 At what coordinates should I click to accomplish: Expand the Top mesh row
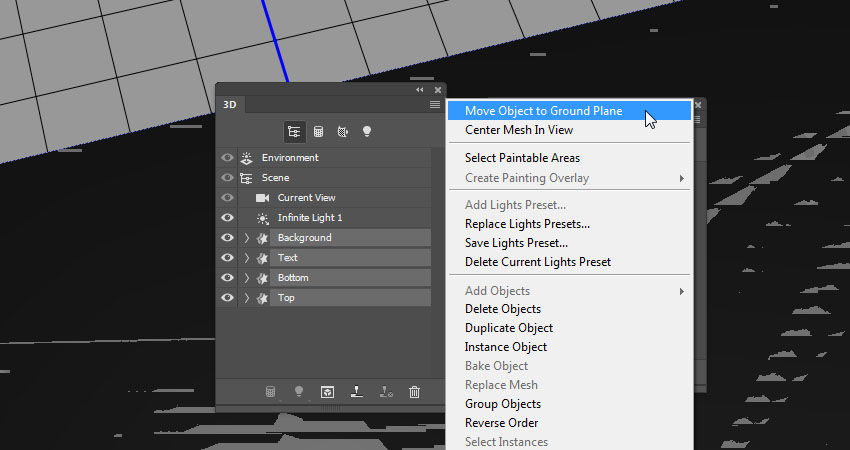247,298
